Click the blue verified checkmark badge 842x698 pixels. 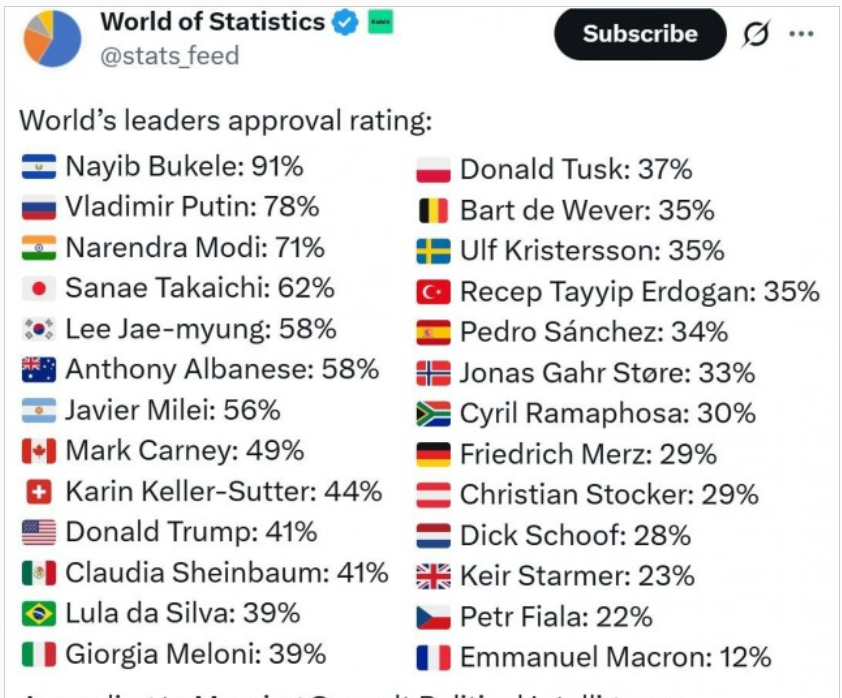point(345,23)
